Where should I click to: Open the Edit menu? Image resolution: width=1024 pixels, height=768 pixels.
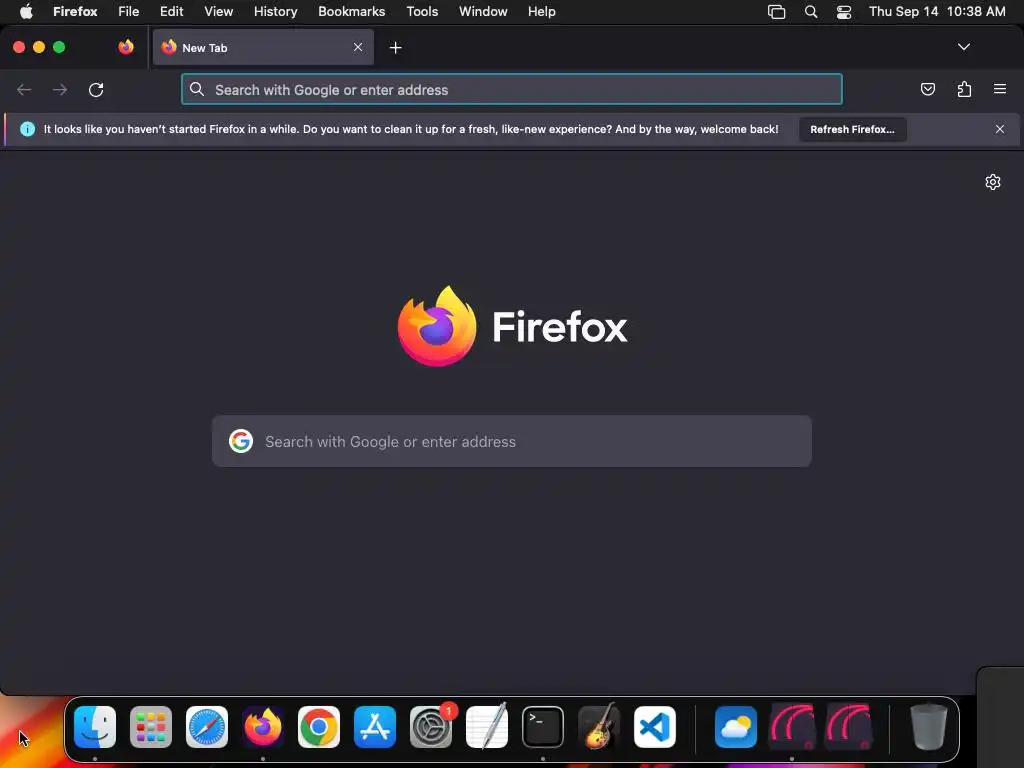click(171, 12)
